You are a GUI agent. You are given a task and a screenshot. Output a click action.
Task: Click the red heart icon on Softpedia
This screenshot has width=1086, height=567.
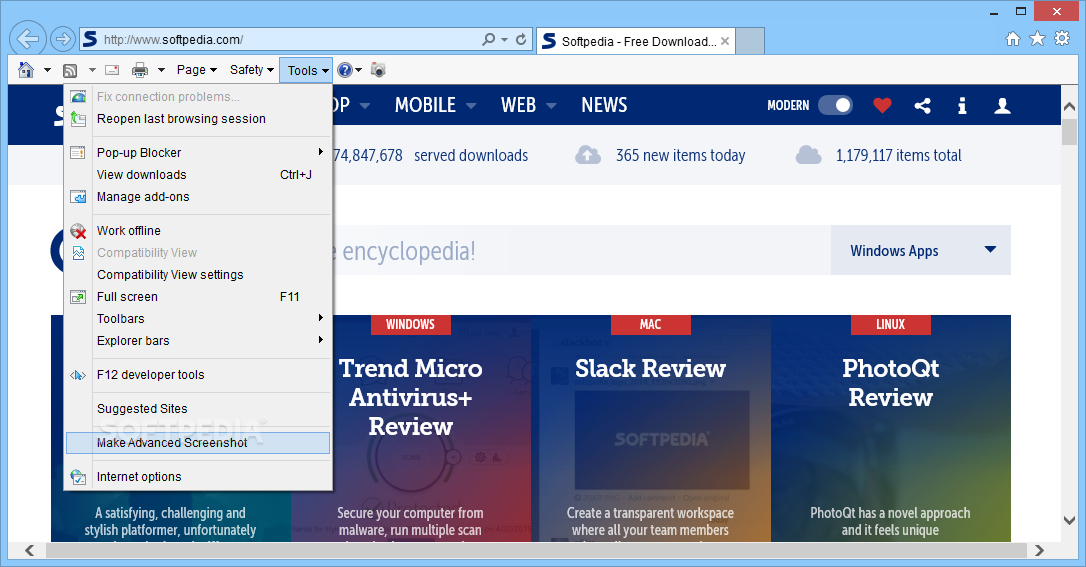(882, 105)
